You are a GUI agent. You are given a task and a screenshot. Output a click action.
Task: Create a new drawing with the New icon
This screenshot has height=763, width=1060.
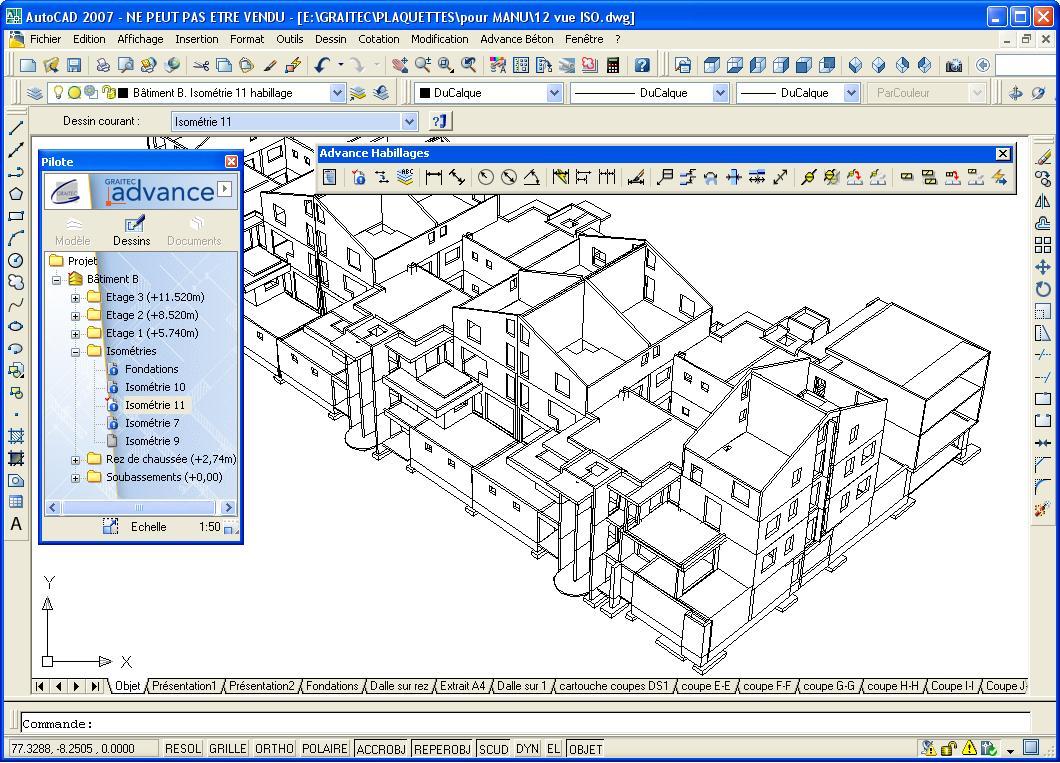28,66
